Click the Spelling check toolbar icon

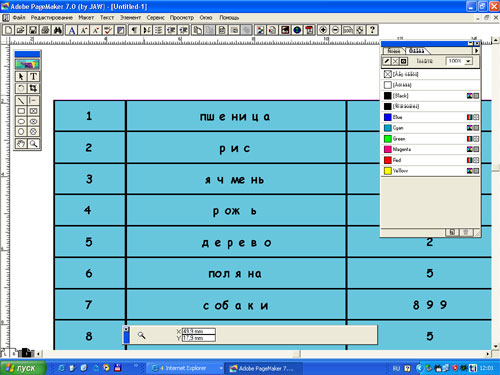(108, 30)
